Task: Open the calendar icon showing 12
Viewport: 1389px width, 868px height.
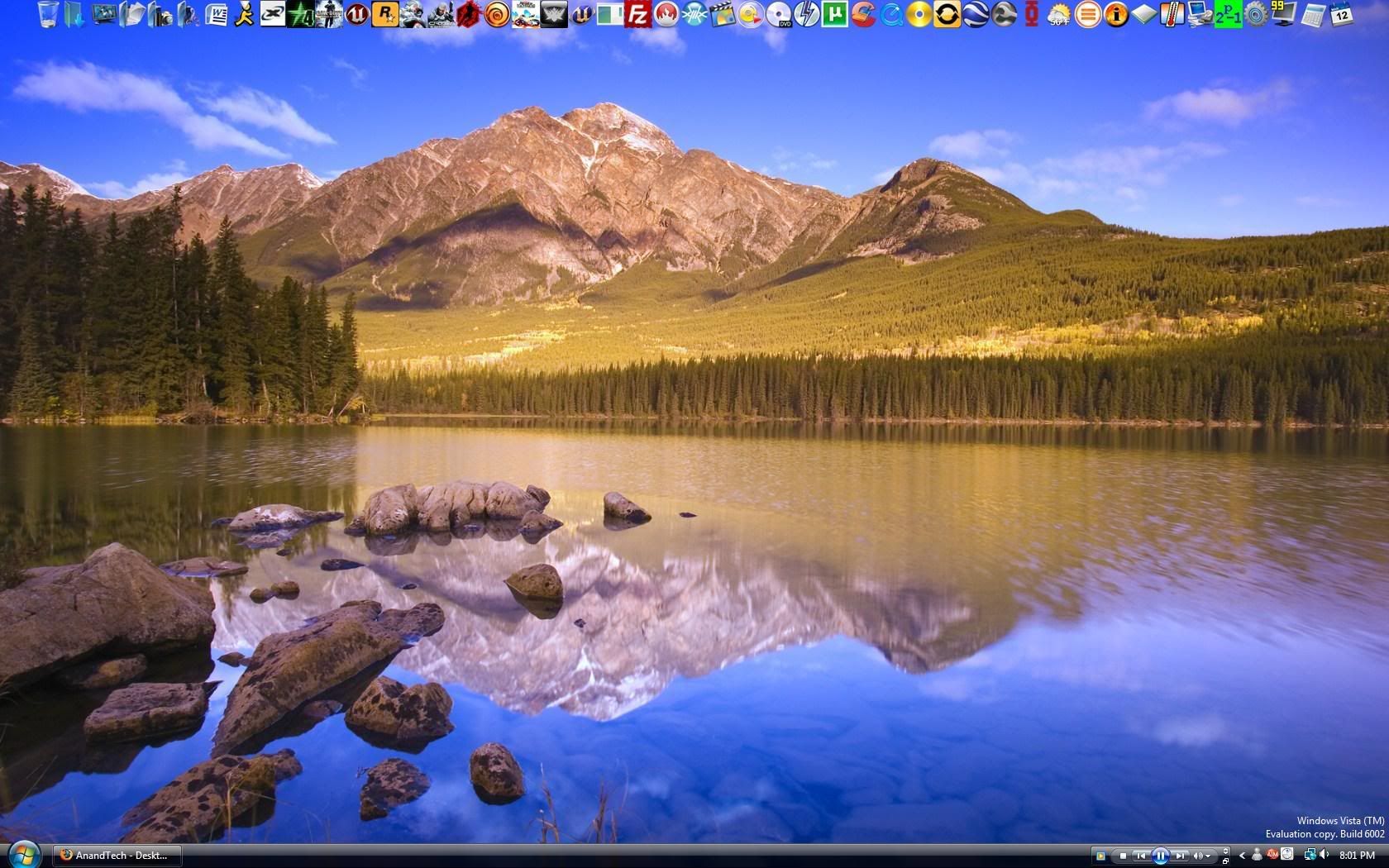Action: [1340, 14]
